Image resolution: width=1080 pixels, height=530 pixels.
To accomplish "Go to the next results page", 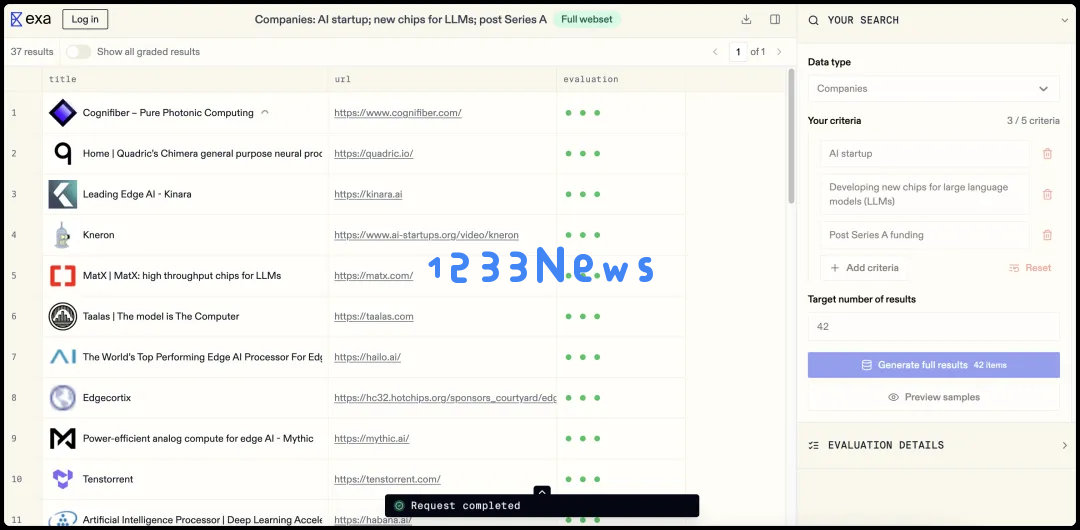I will tap(779, 52).
